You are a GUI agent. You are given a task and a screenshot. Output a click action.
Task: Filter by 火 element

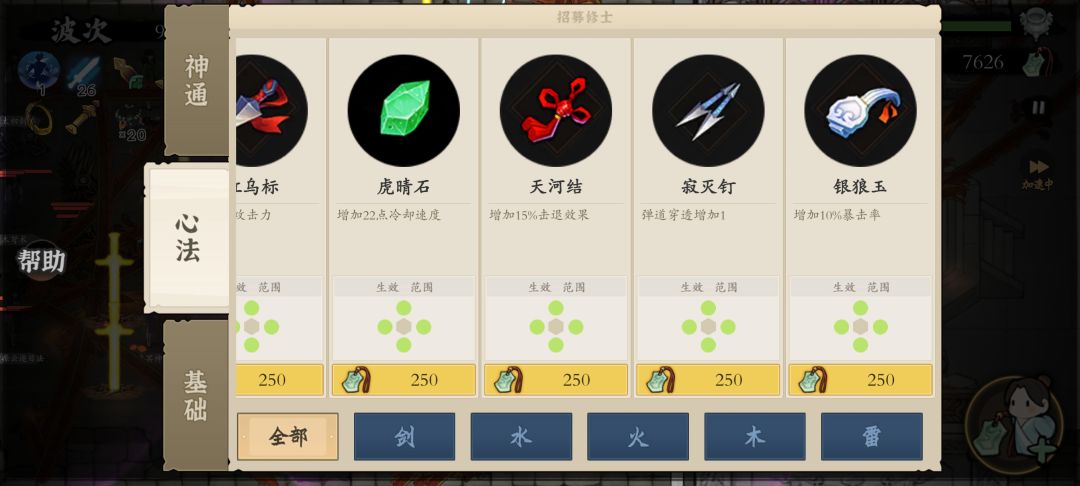click(x=638, y=436)
